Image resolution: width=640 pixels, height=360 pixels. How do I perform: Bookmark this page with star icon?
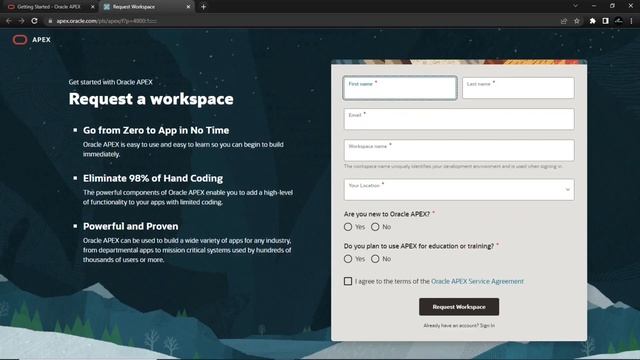click(x=577, y=21)
